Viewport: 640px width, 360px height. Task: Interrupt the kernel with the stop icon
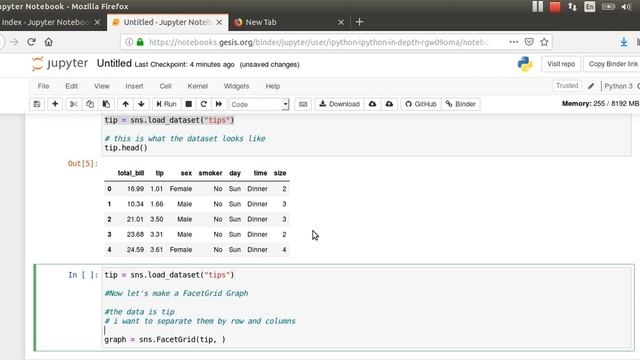(x=189, y=104)
